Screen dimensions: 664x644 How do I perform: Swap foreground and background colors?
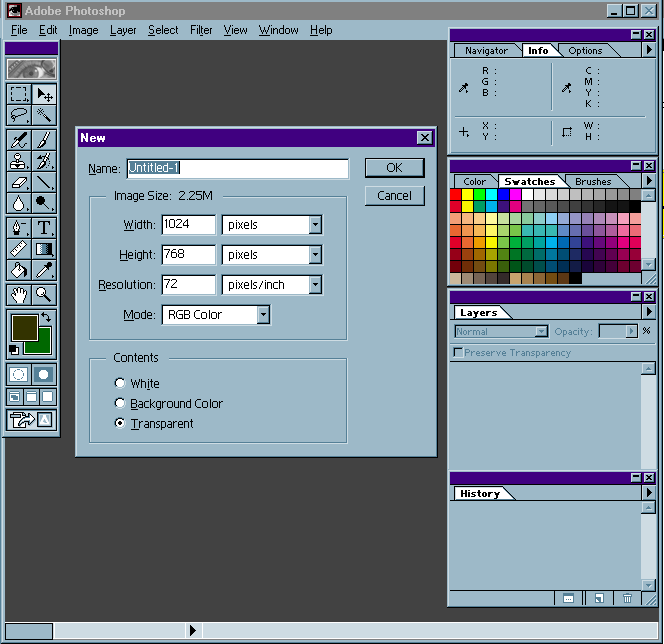(x=46, y=317)
